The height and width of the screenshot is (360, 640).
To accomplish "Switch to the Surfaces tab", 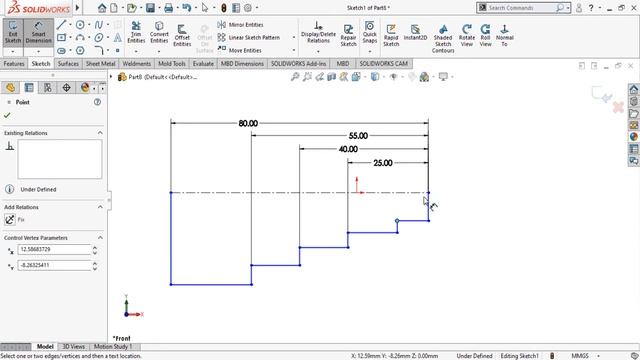I will click(68, 64).
